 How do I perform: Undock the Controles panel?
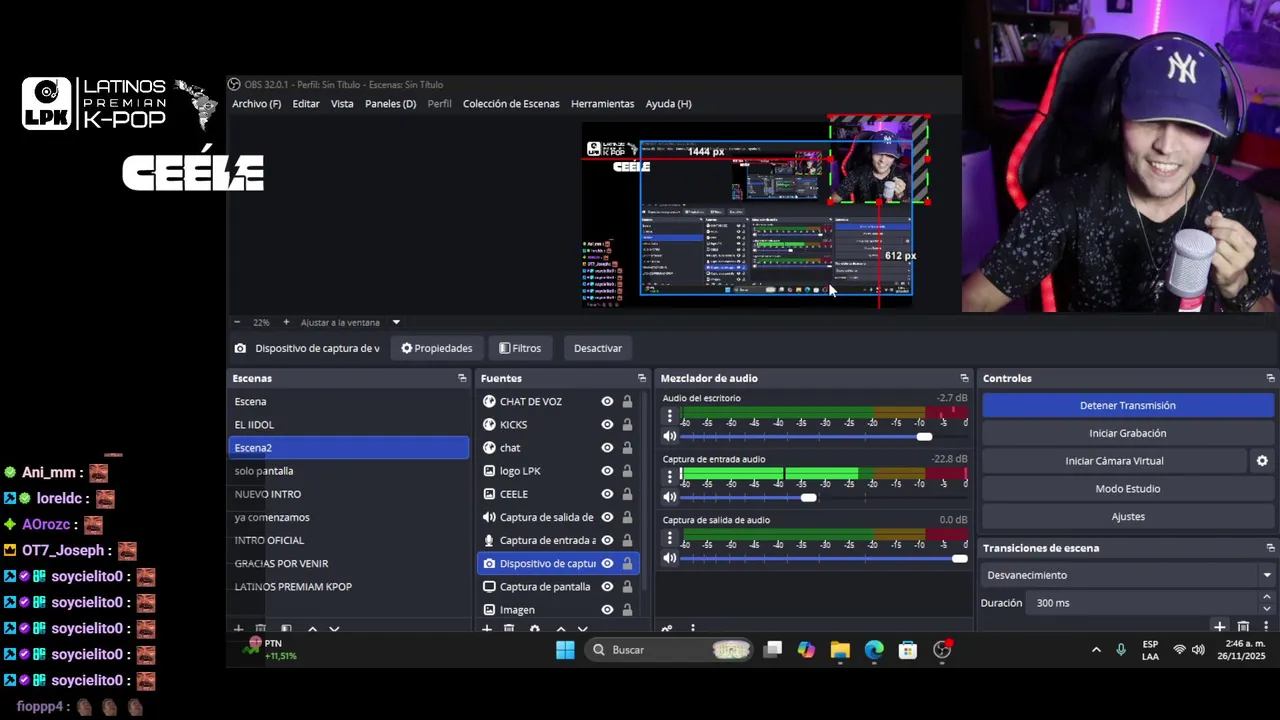coord(1270,378)
